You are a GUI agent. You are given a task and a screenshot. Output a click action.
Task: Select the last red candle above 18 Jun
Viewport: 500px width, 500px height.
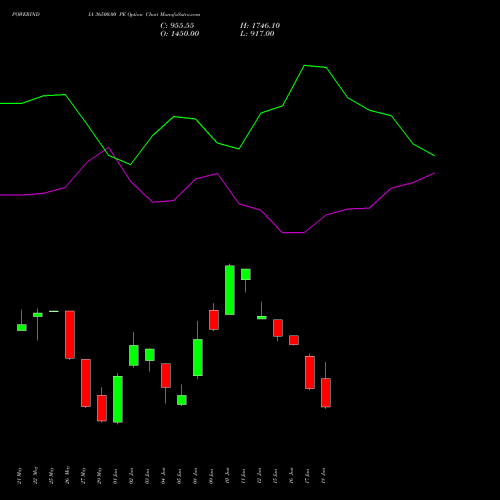pyautogui.click(x=326, y=393)
